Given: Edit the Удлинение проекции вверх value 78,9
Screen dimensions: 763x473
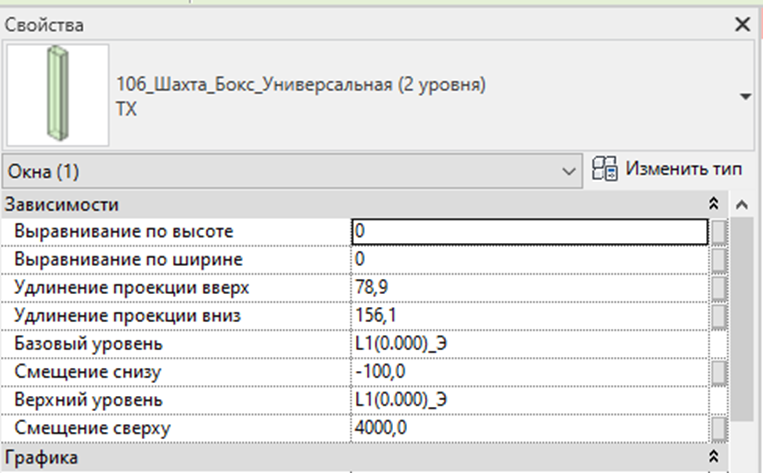Looking at the screenshot, I should pos(529,287).
